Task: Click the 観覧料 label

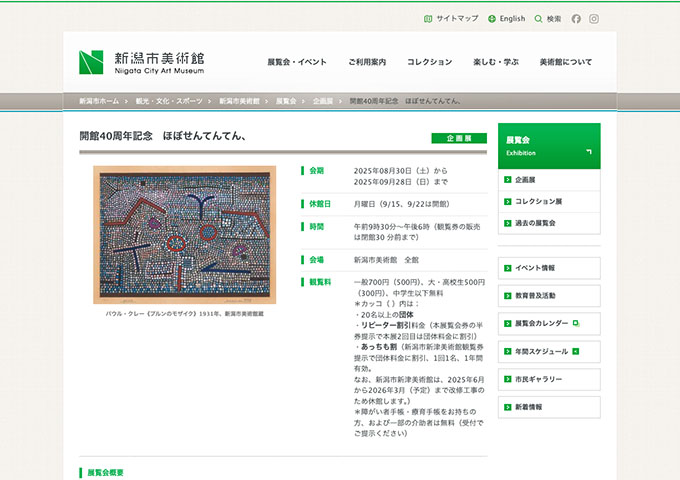Action: 320,282
